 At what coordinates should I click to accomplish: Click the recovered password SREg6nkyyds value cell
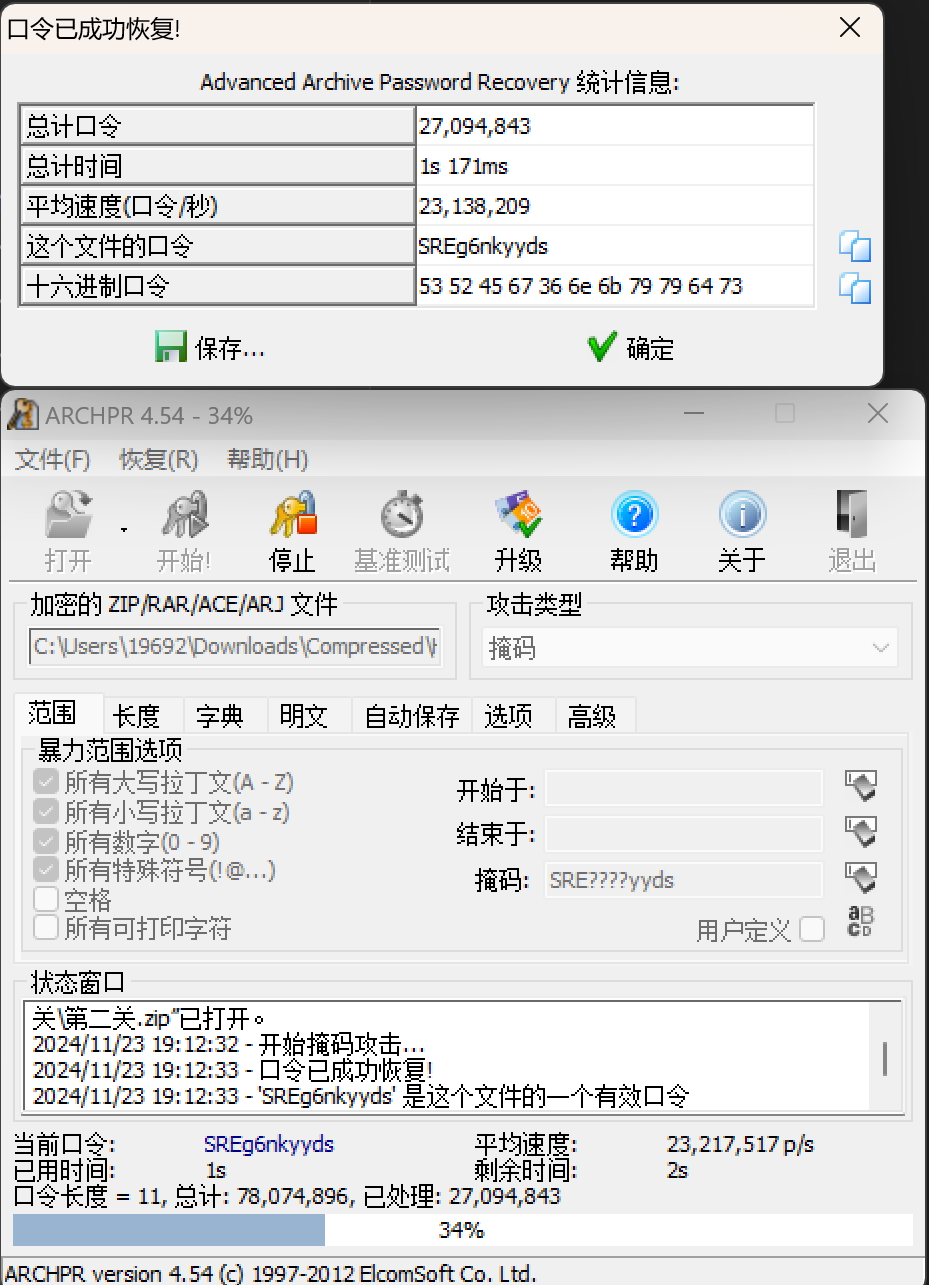click(615, 246)
